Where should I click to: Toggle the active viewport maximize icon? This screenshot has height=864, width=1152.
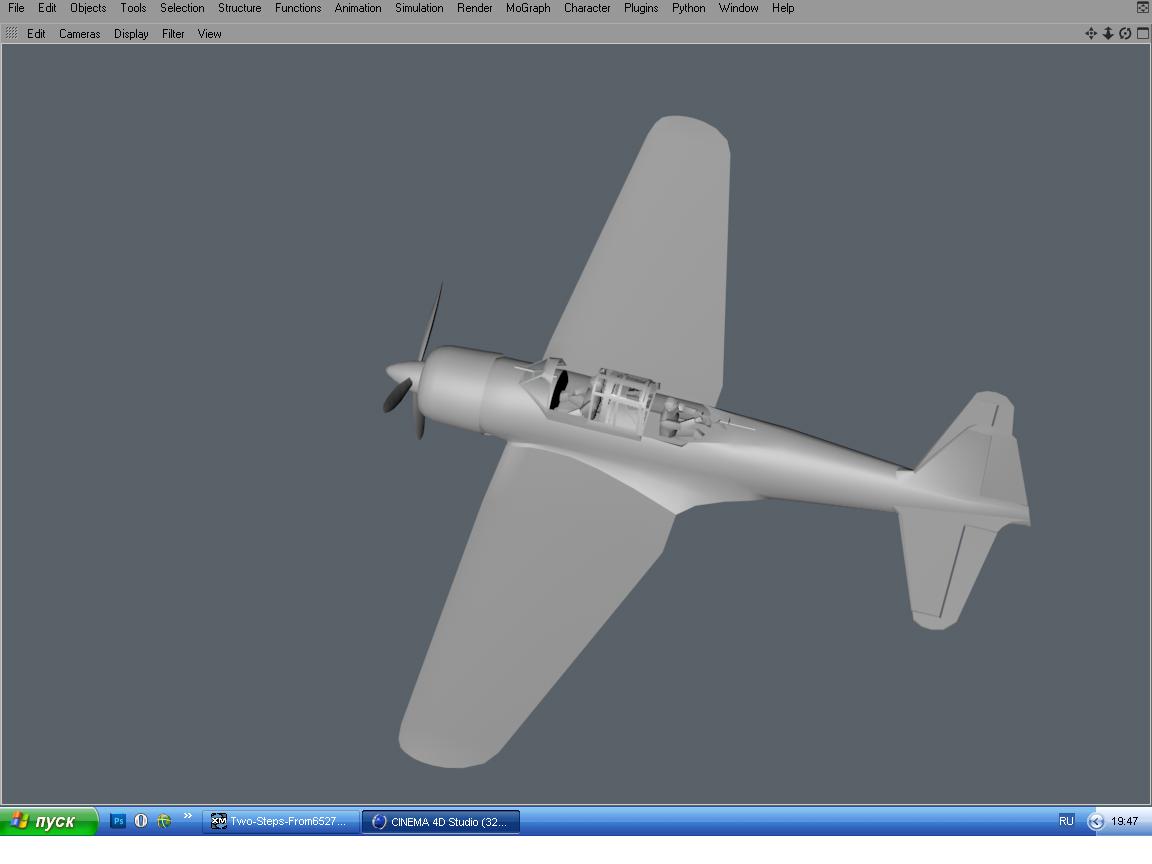[1142, 33]
